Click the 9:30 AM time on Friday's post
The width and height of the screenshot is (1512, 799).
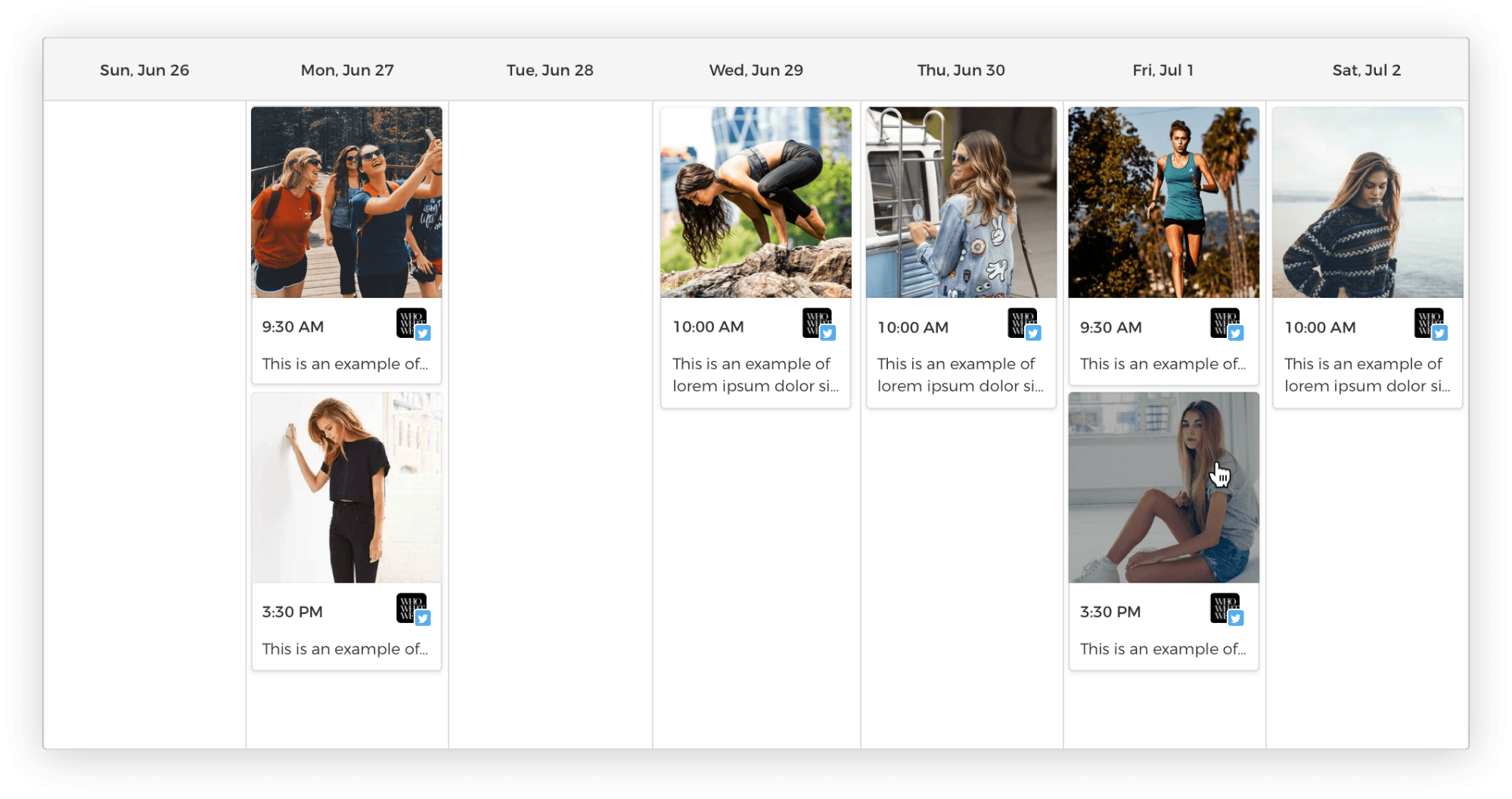click(x=1111, y=327)
